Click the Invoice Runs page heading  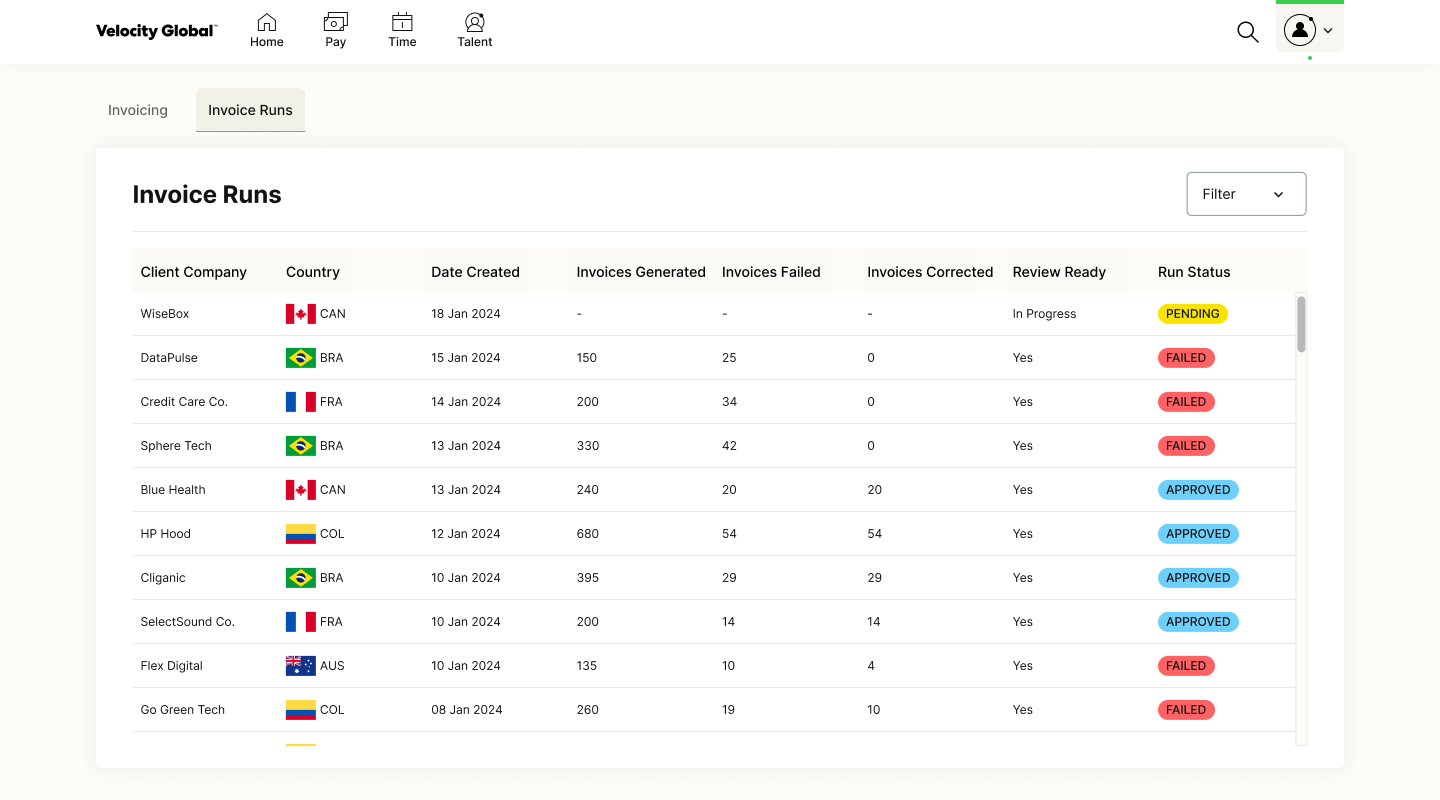207,195
